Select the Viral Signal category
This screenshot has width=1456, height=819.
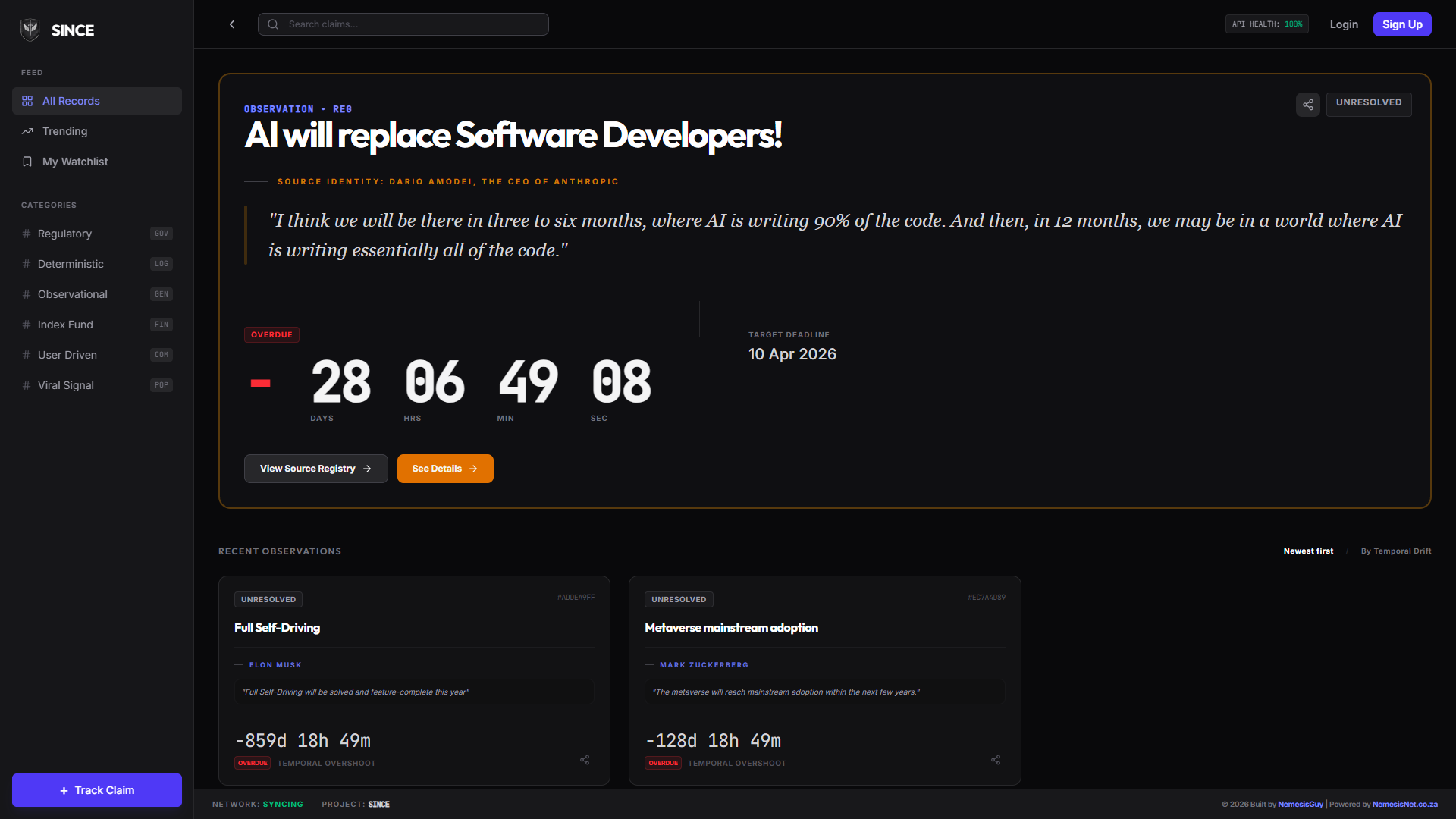tap(97, 385)
